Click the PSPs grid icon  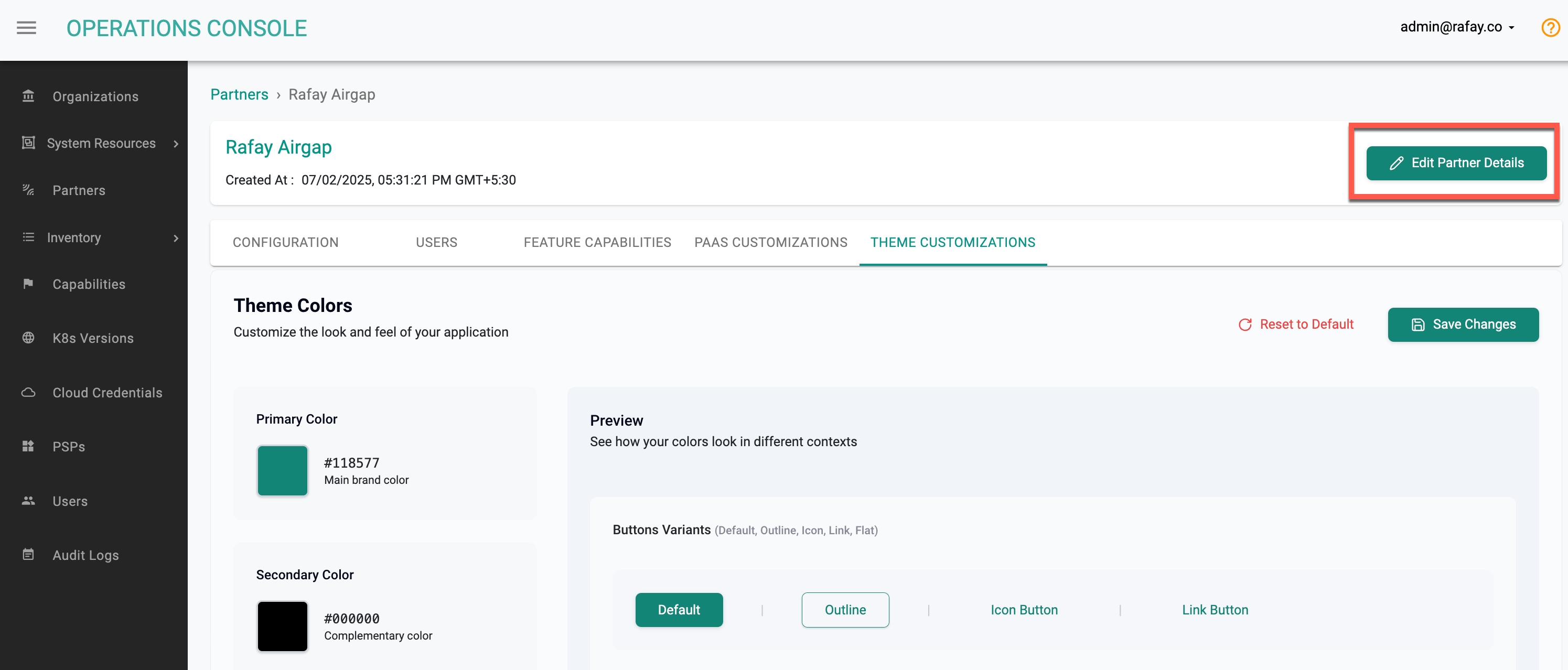pyautogui.click(x=28, y=446)
